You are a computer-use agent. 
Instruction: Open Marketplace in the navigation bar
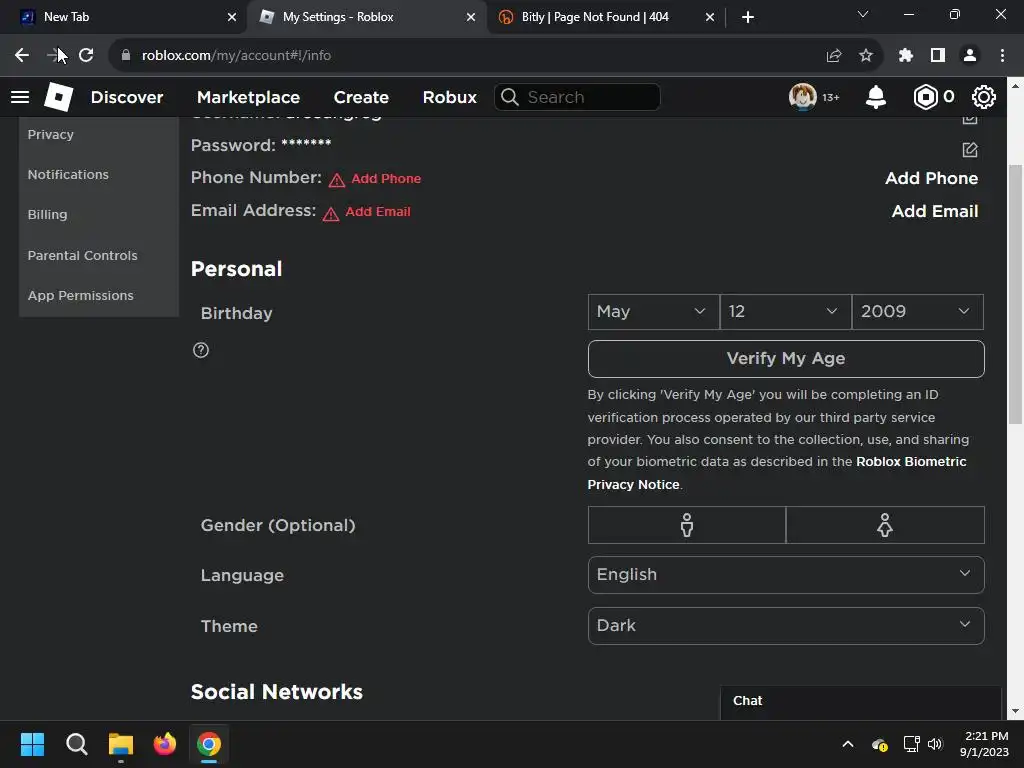pos(248,97)
